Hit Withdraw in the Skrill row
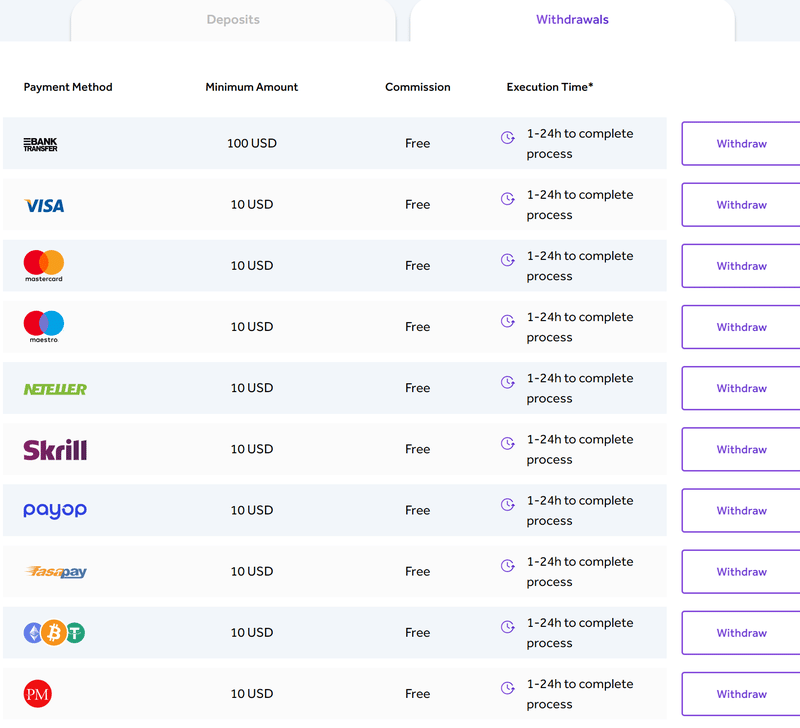800x728 pixels. tap(741, 449)
